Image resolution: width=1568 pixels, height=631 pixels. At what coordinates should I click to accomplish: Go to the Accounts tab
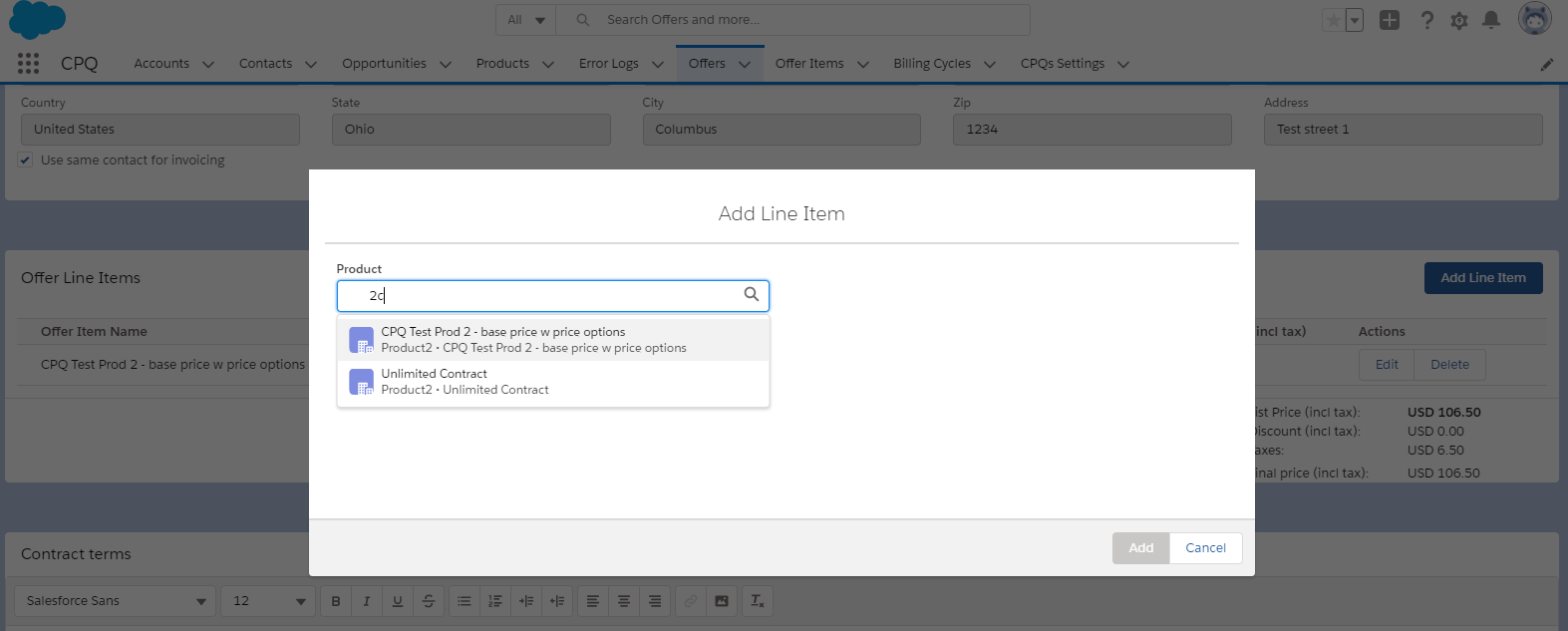[161, 64]
